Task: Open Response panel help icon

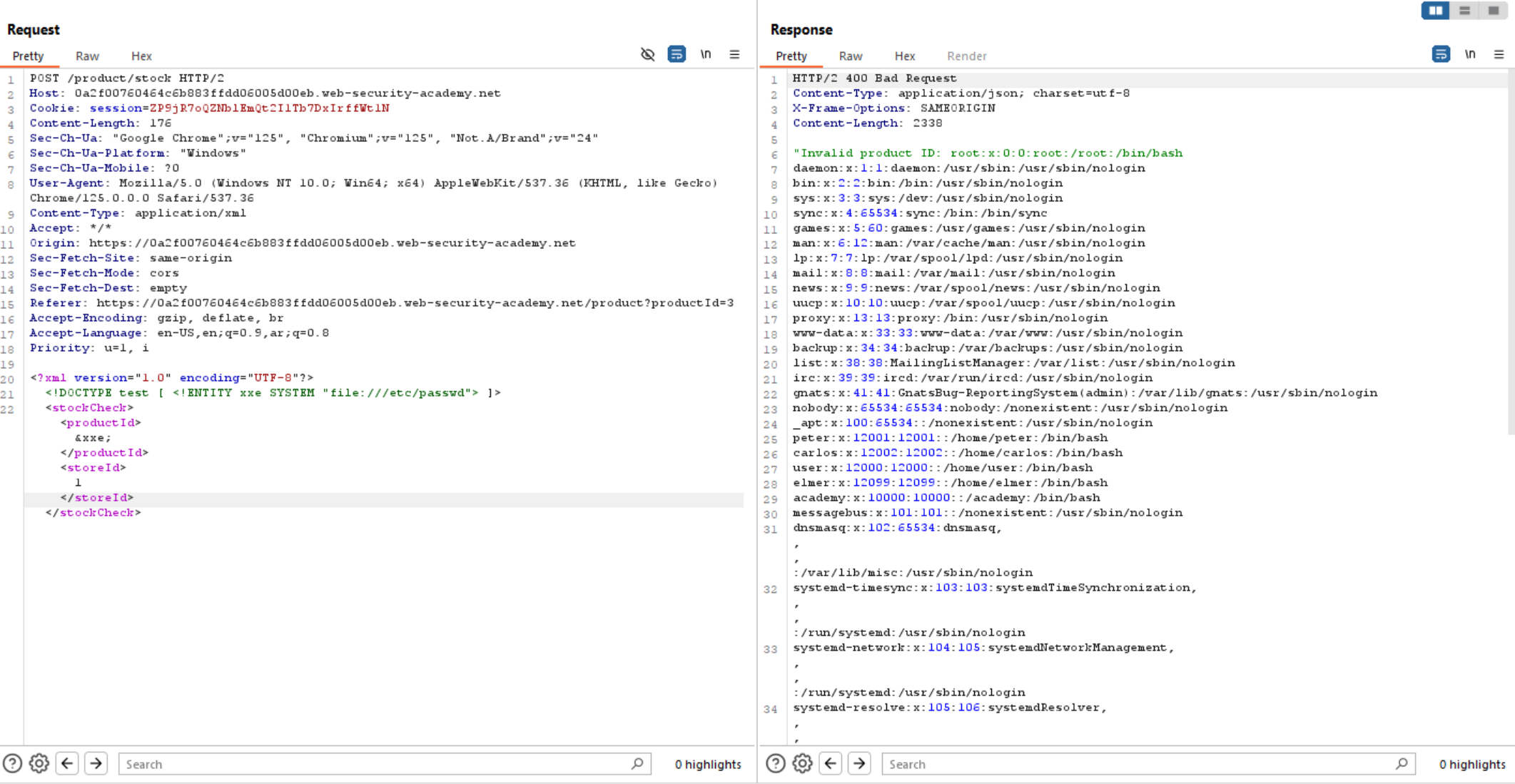Action: pos(776,763)
